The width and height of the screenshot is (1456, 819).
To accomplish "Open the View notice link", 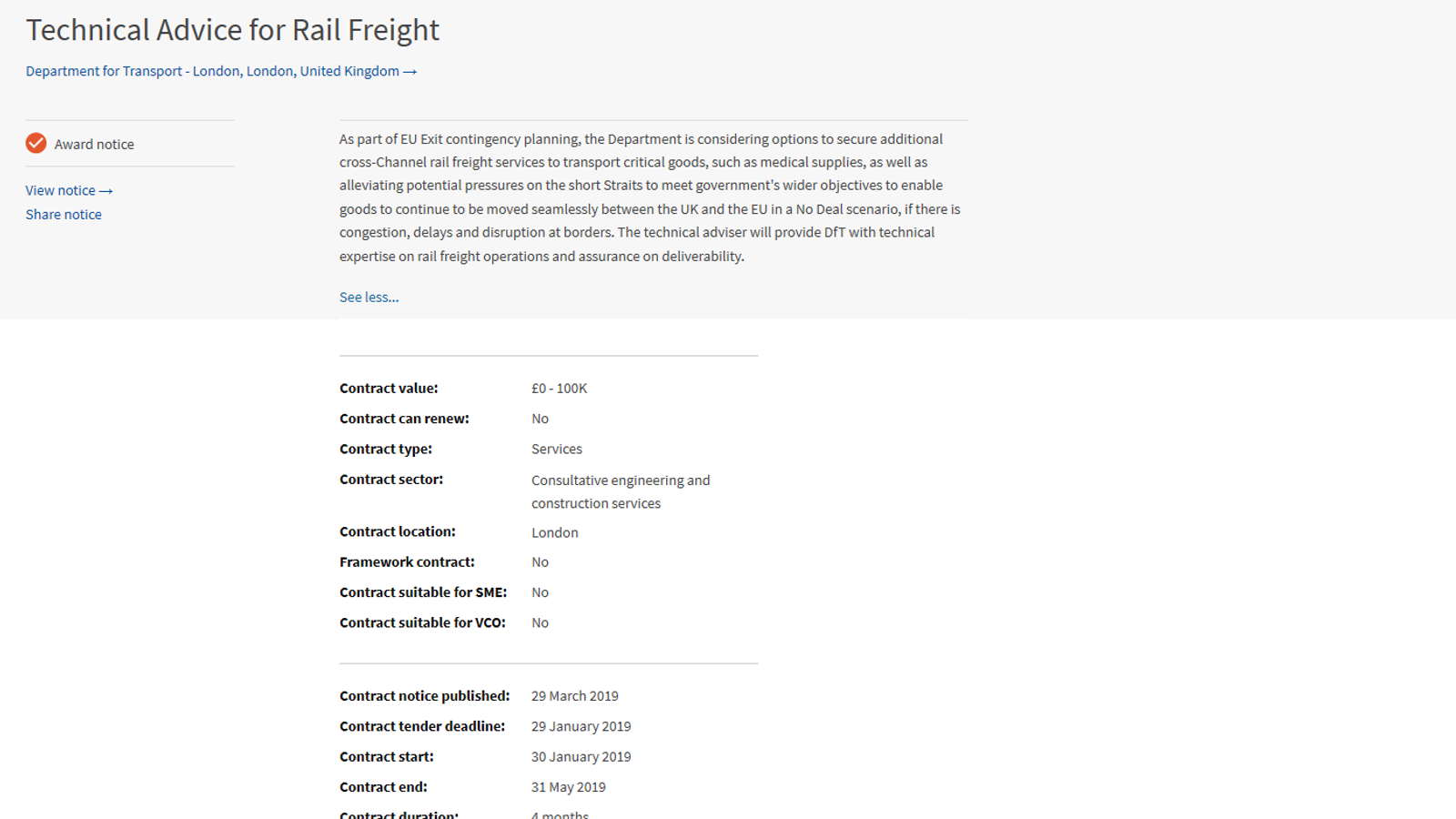I will (60, 190).
